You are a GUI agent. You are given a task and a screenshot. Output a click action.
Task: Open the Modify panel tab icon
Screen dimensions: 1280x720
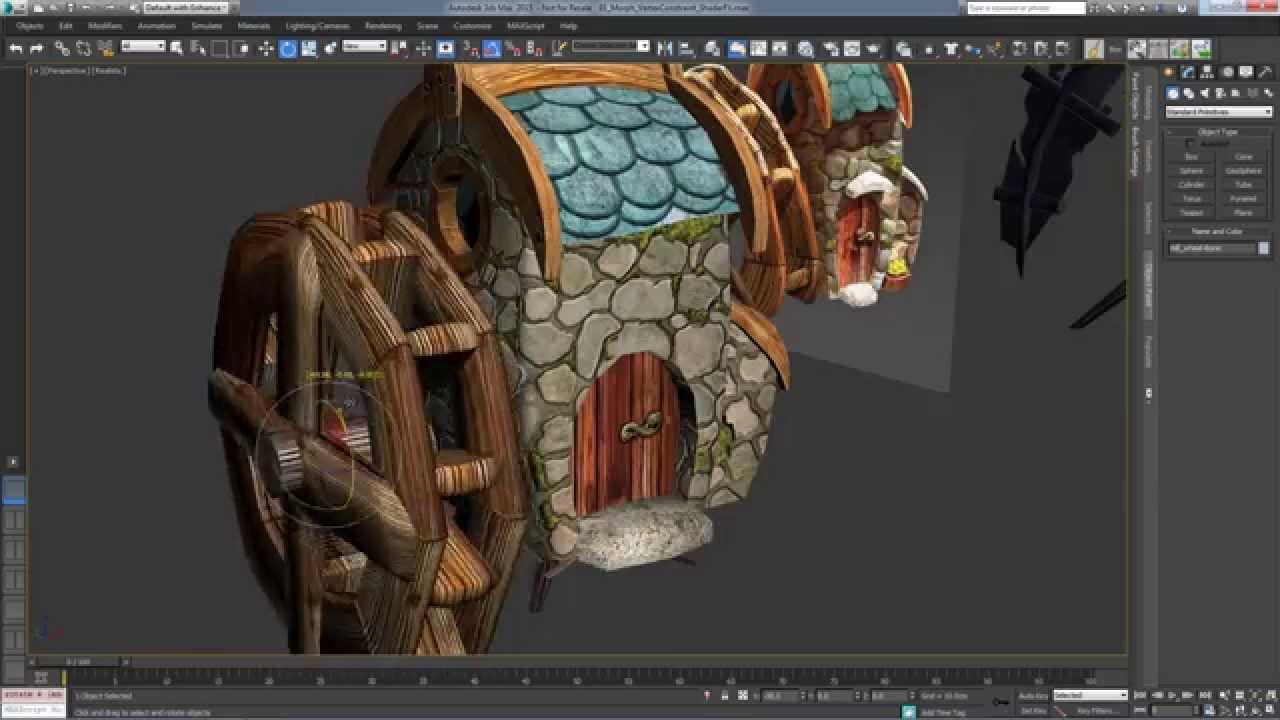1188,73
